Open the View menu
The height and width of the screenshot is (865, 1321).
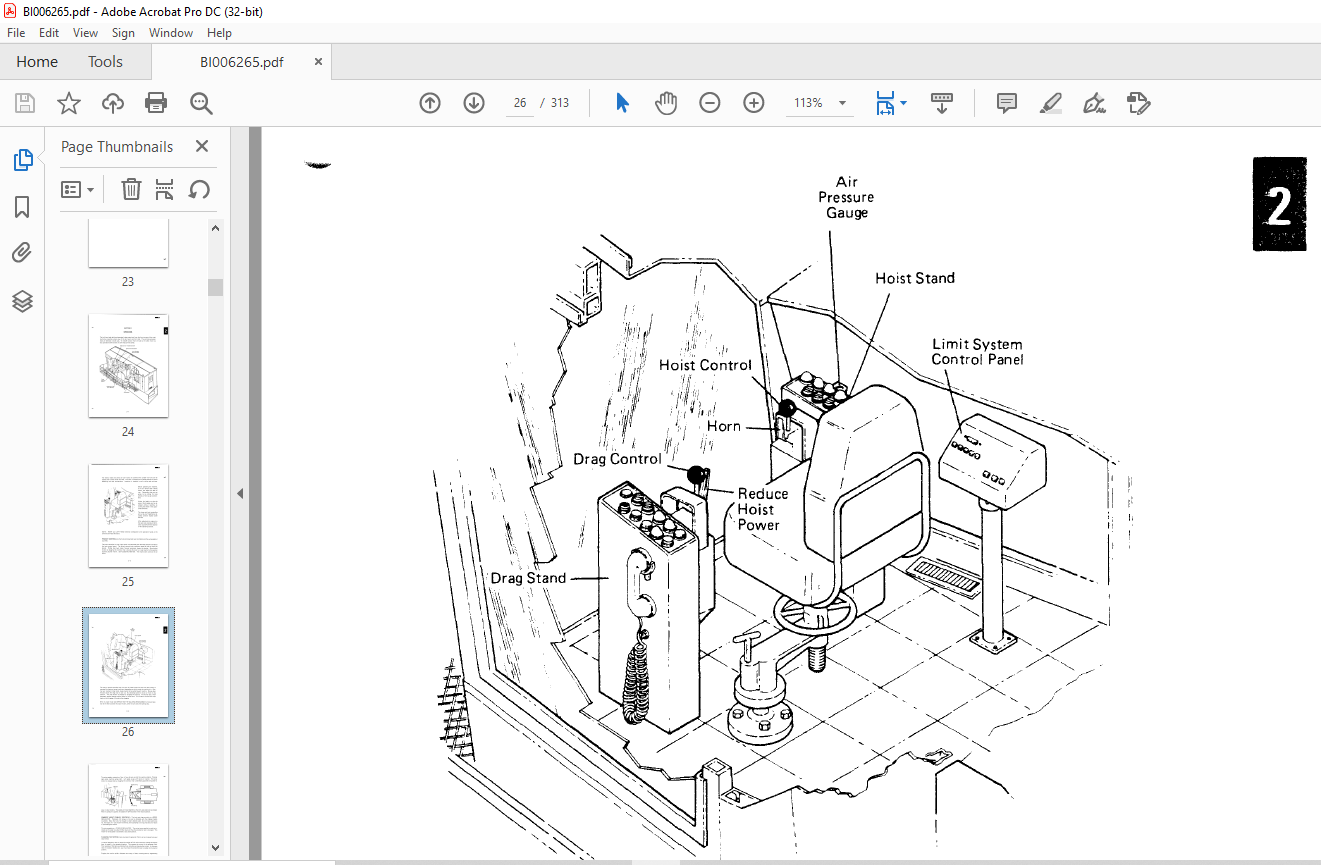(85, 33)
